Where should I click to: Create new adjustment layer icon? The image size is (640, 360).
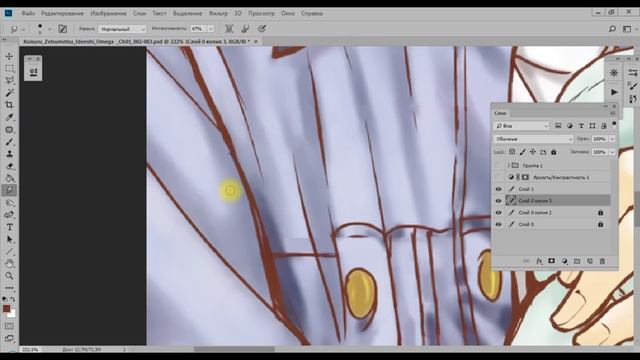coord(564,261)
